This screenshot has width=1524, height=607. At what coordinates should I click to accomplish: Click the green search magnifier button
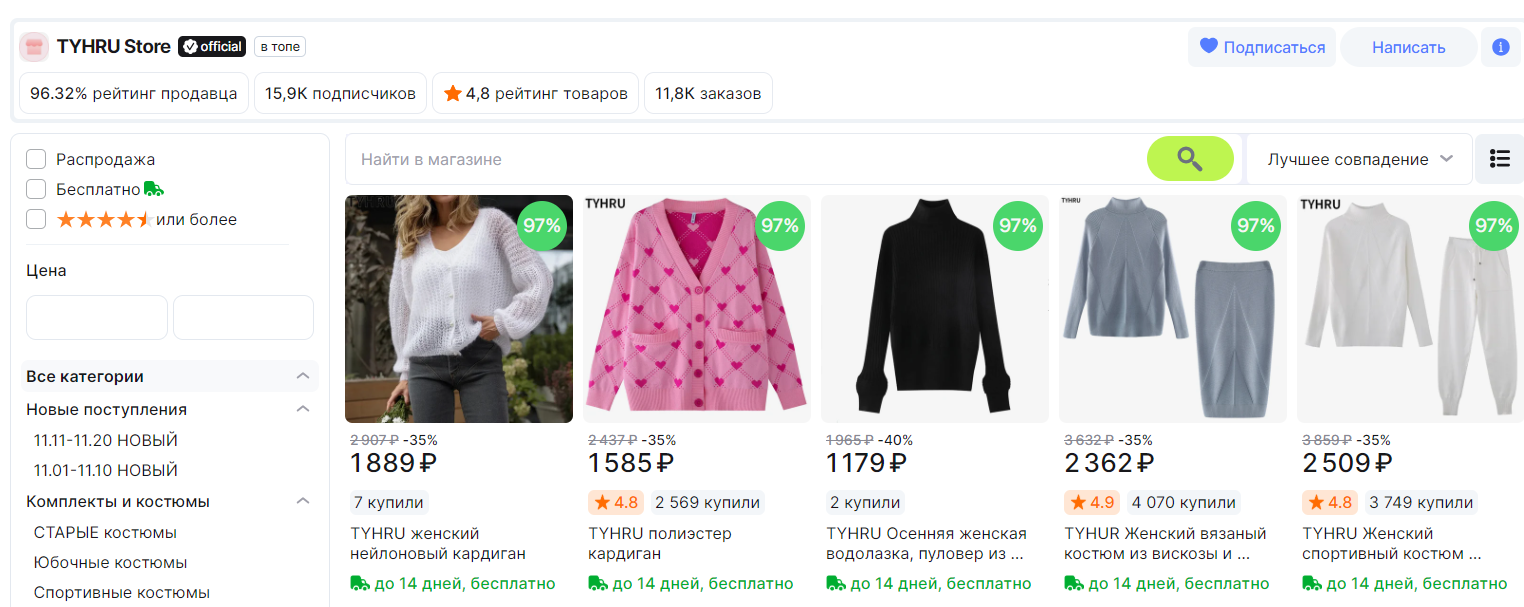click(x=1190, y=159)
